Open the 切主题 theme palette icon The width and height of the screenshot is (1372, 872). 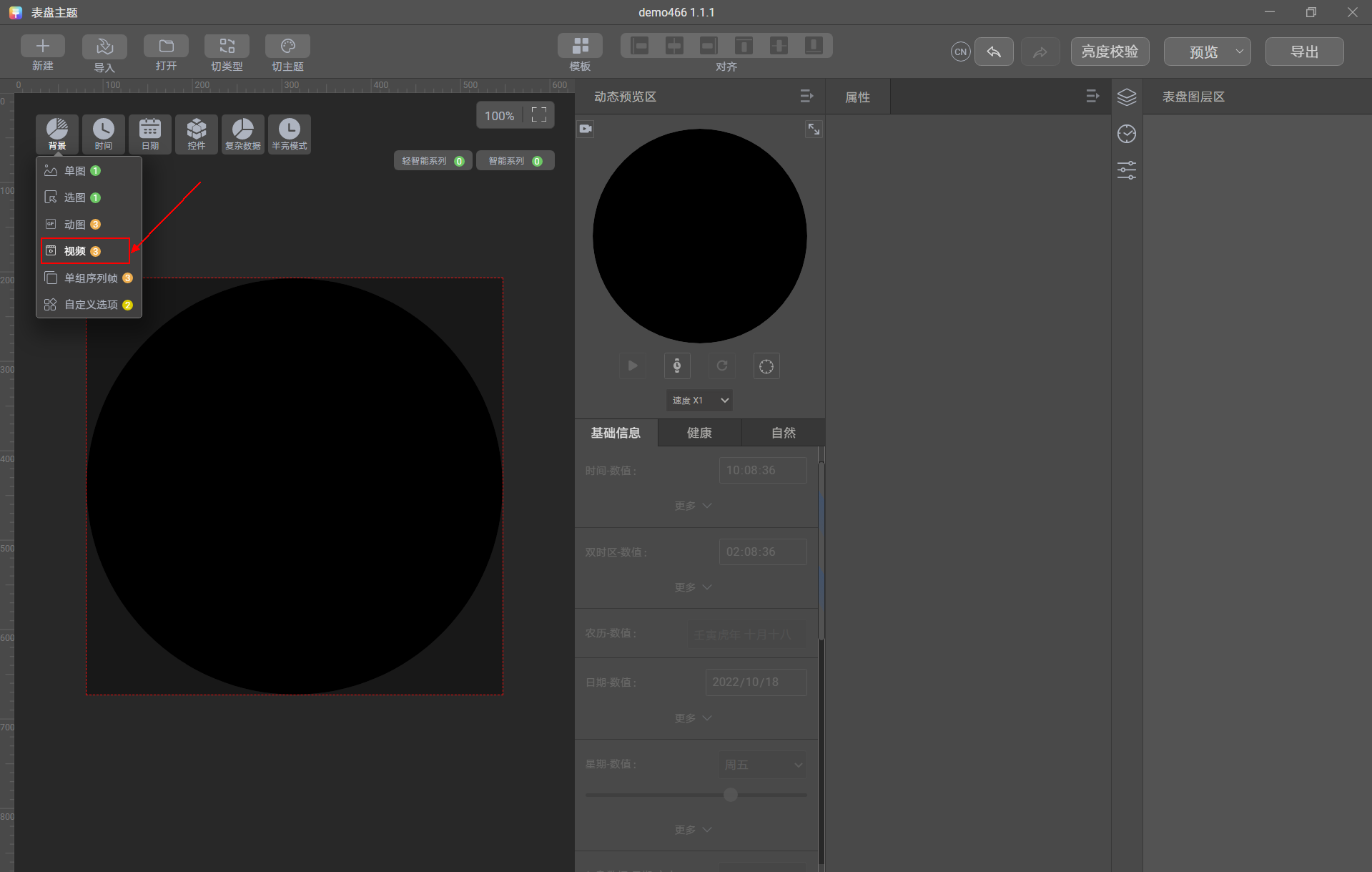[287, 46]
